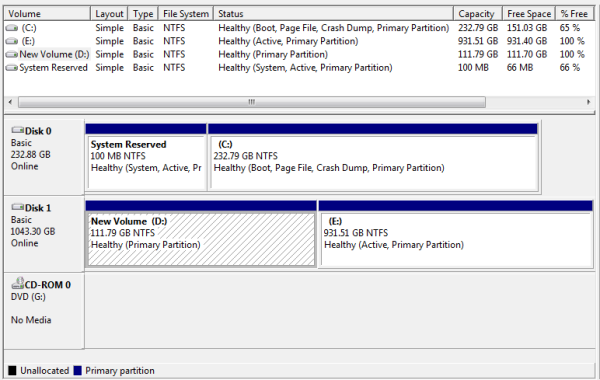Sort by the File System column header
The height and width of the screenshot is (380, 600).
coord(186,14)
